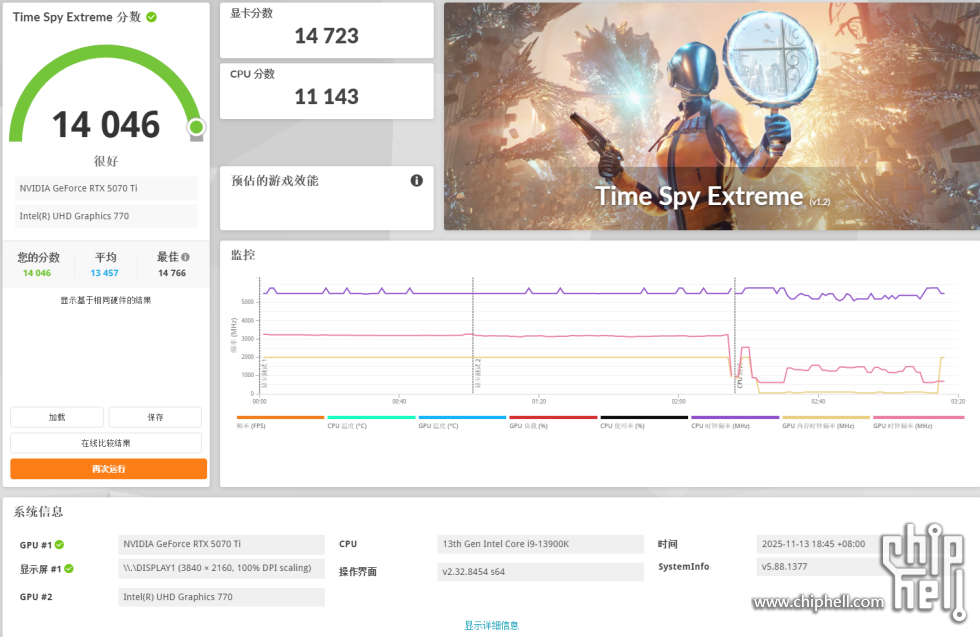Click the orange 帧率 (FPS) legend marker
This screenshot has width=980, height=637.
pos(280,417)
